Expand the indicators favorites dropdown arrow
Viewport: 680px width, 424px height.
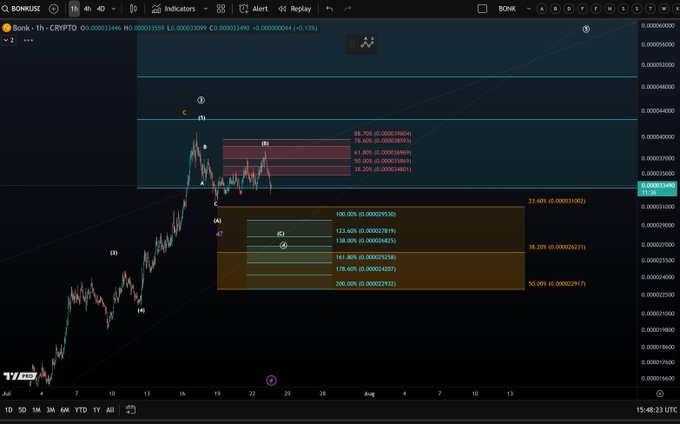point(206,9)
